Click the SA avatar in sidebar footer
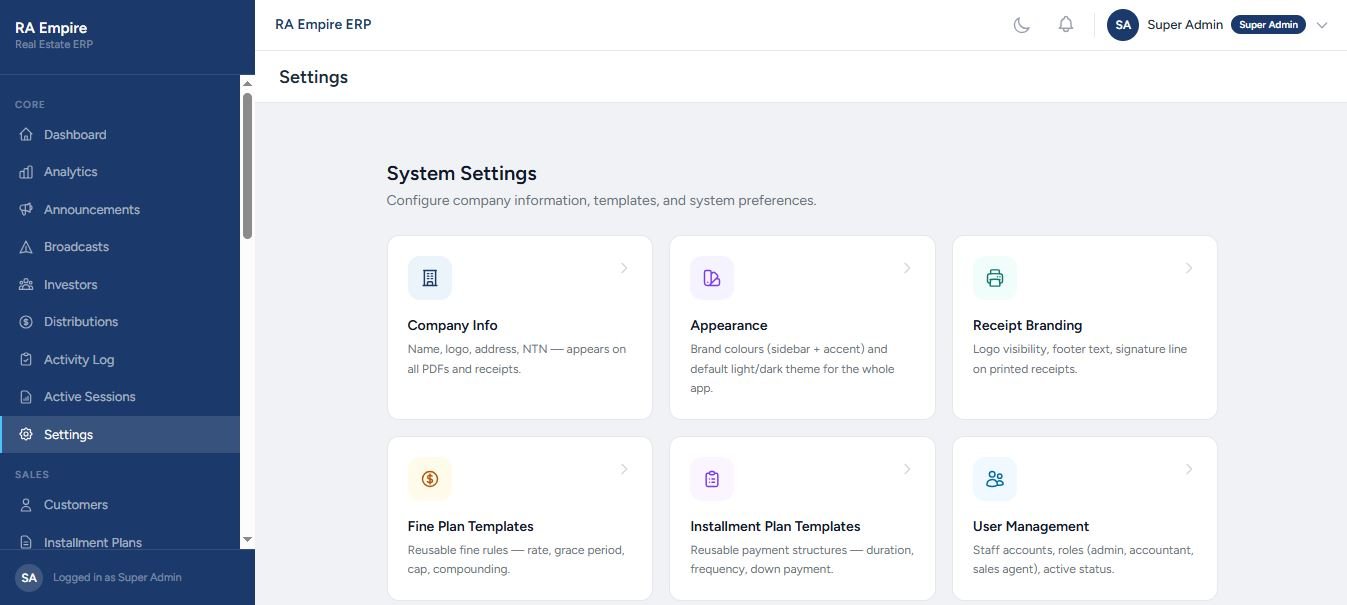 pyautogui.click(x=29, y=577)
